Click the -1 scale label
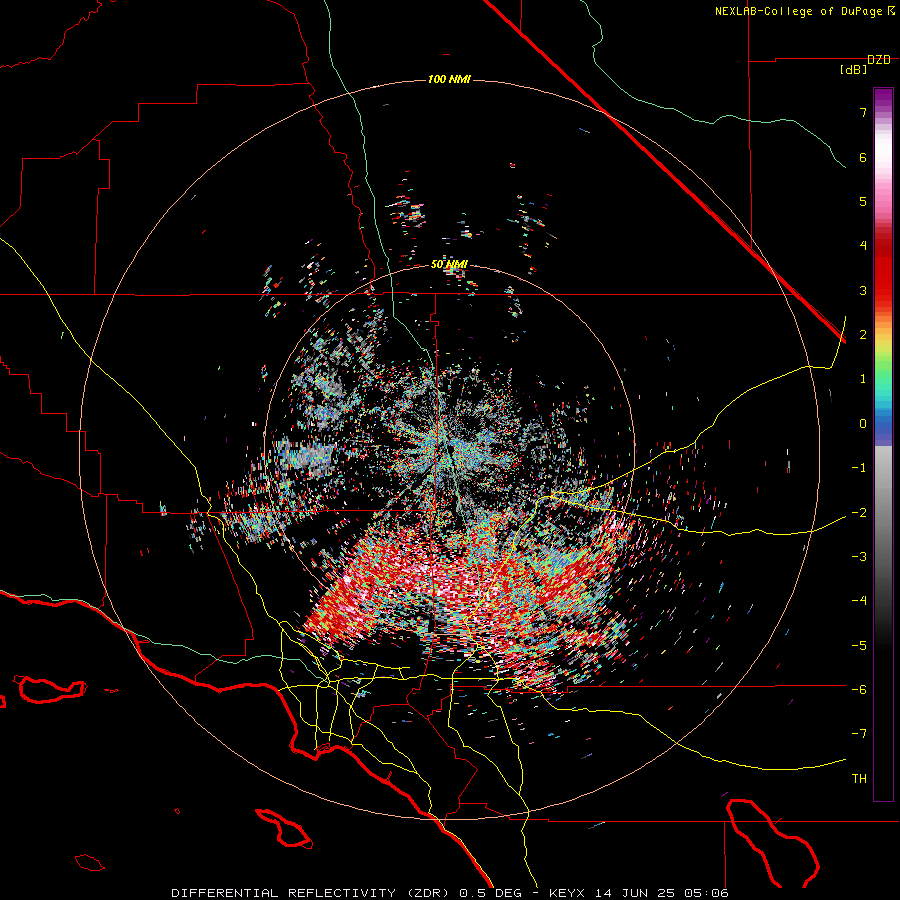The height and width of the screenshot is (900, 900). point(859,468)
